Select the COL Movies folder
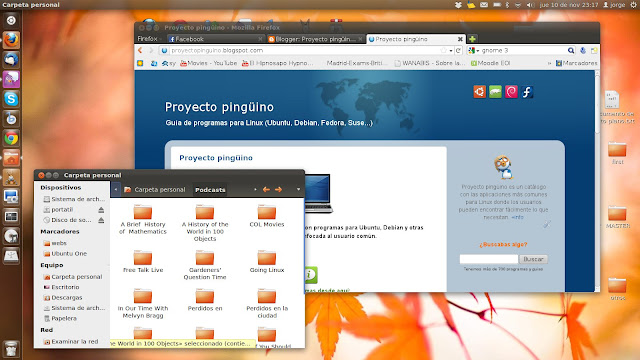 point(267,217)
